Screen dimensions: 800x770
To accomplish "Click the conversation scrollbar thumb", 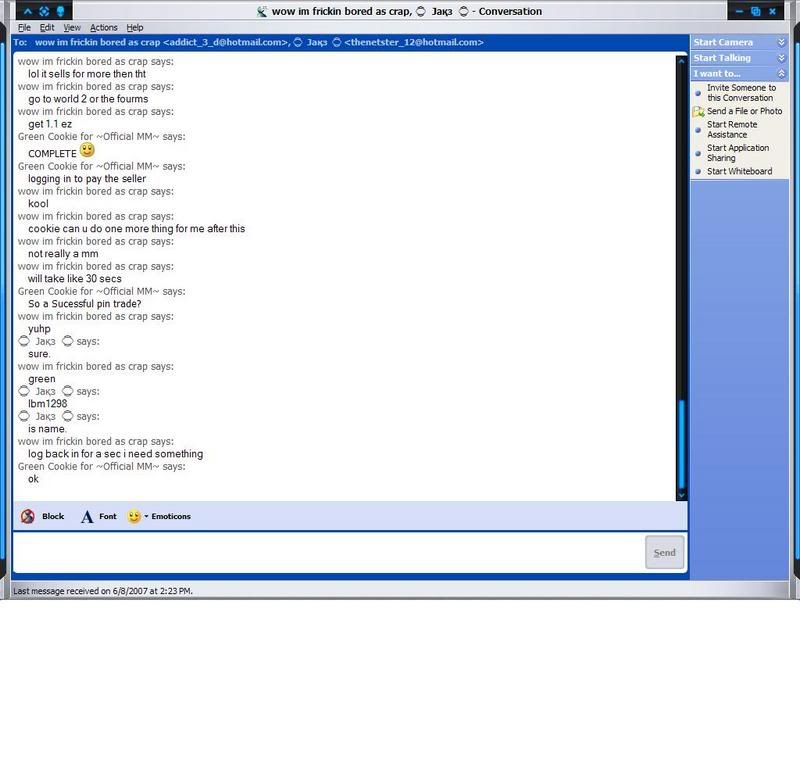I will click(x=681, y=444).
